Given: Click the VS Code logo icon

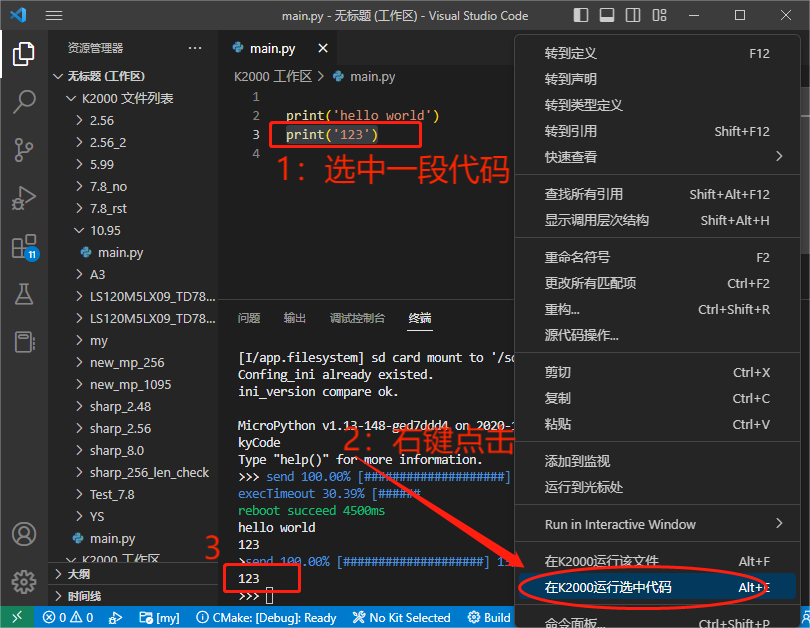Looking at the screenshot, I should [x=19, y=15].
